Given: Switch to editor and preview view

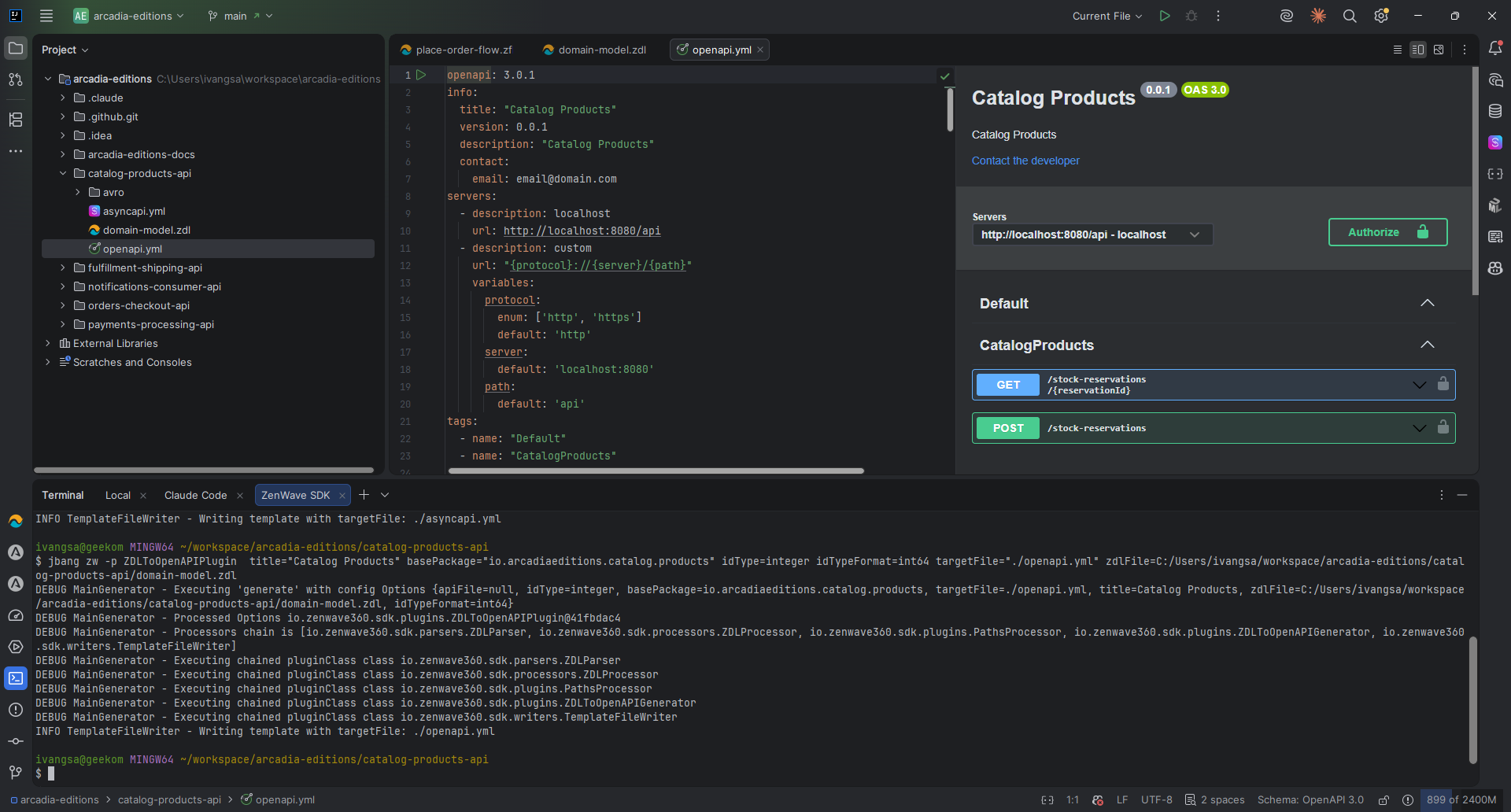Looking at the screenshot, I should 1418,50.
